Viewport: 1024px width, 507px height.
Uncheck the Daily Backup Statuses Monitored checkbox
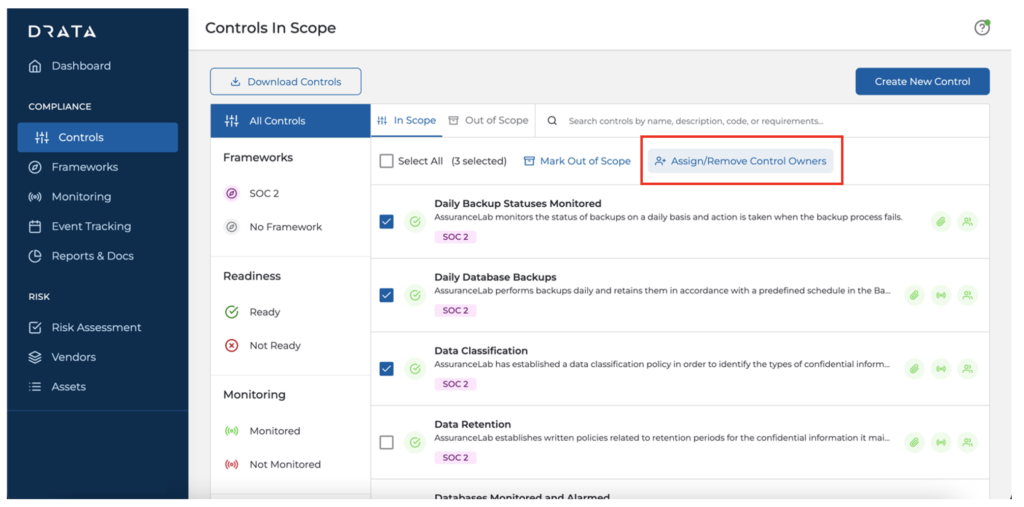387,222
